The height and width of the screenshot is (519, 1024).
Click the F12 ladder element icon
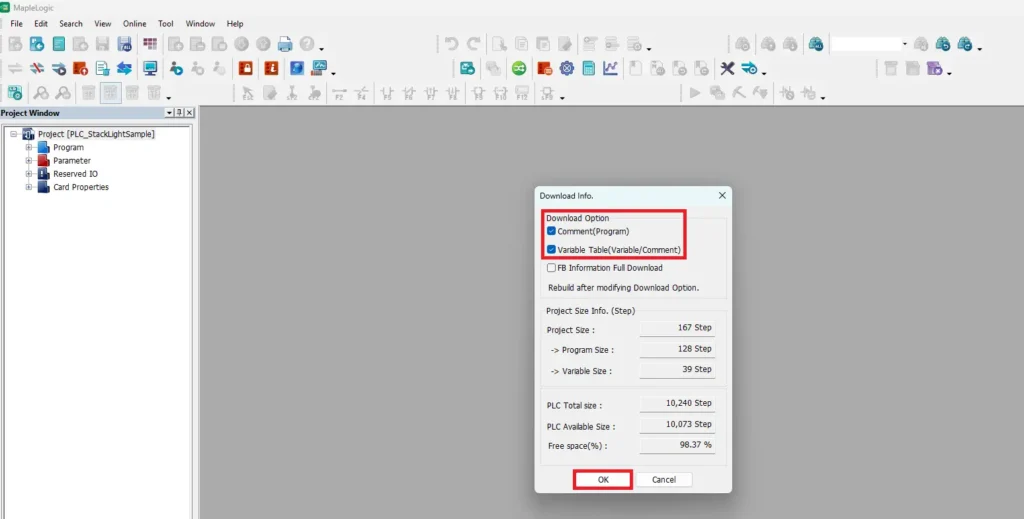click(521, 93)
